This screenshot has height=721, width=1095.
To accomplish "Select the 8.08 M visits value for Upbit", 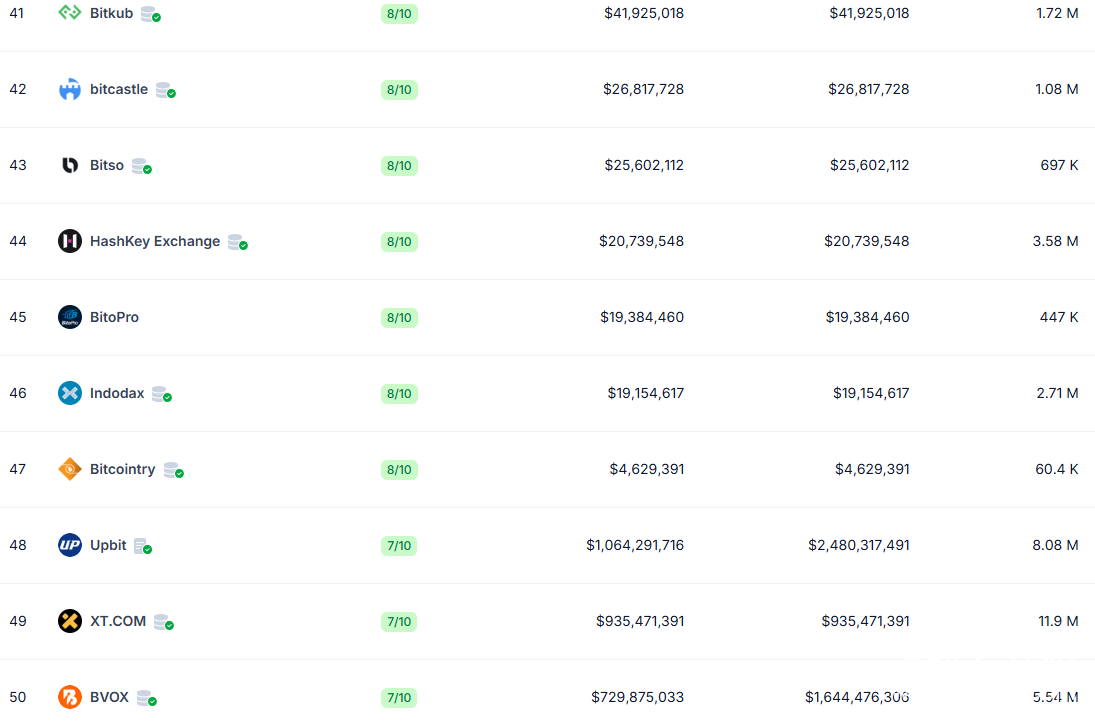I will click(x=1055, y=545).
